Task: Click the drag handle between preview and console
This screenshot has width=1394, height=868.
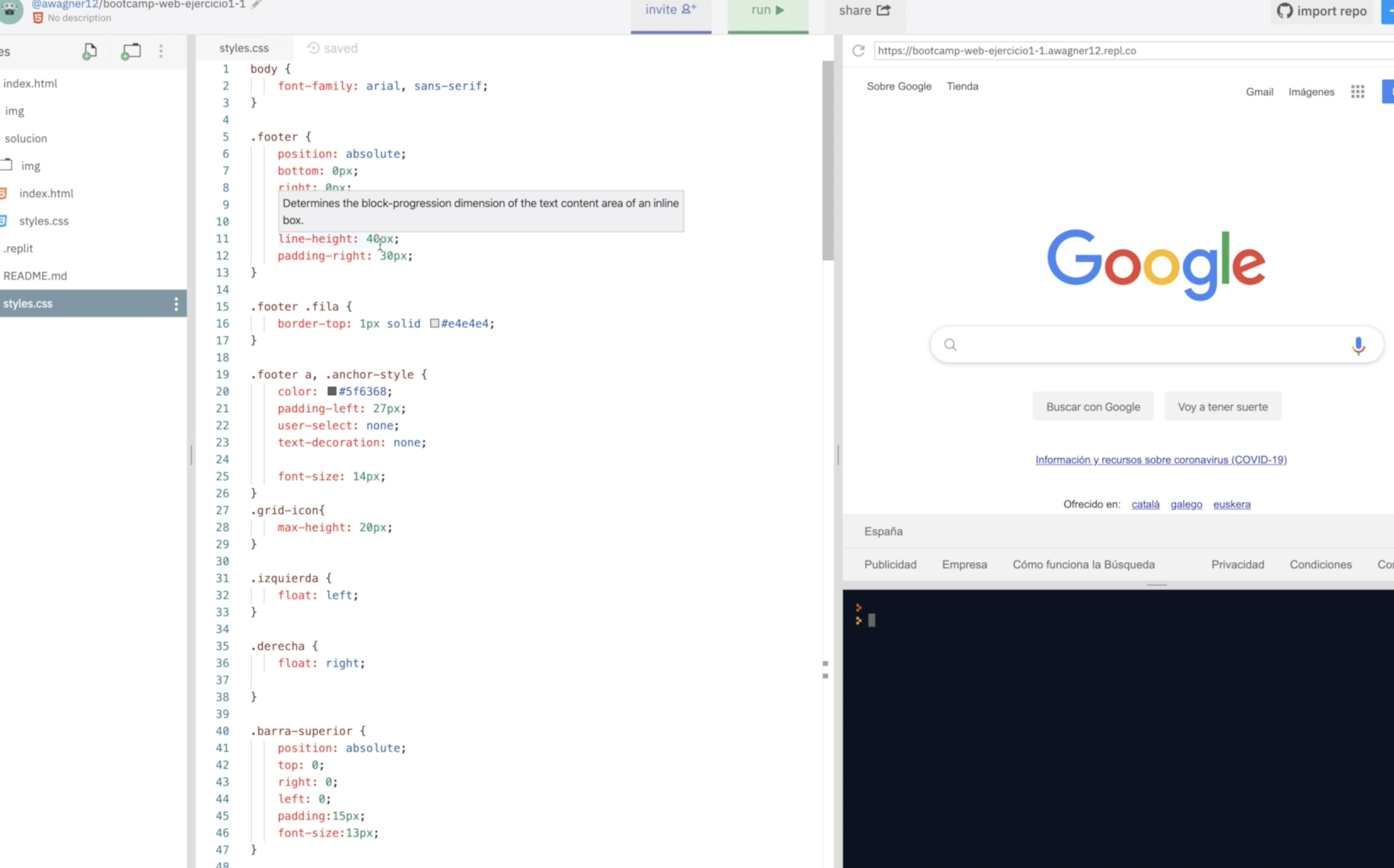Action: tap(1156, 585)
